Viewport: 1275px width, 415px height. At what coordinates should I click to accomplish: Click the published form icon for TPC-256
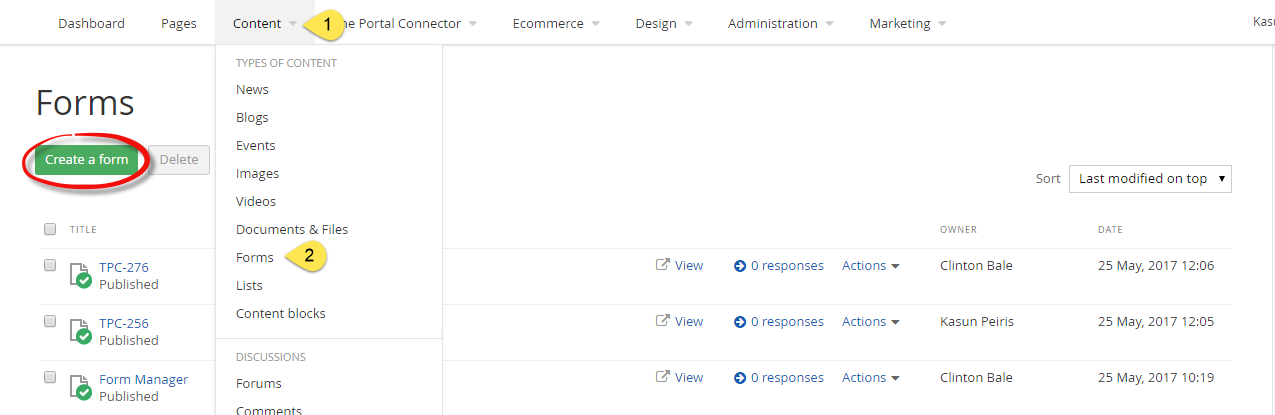(80, 331)
